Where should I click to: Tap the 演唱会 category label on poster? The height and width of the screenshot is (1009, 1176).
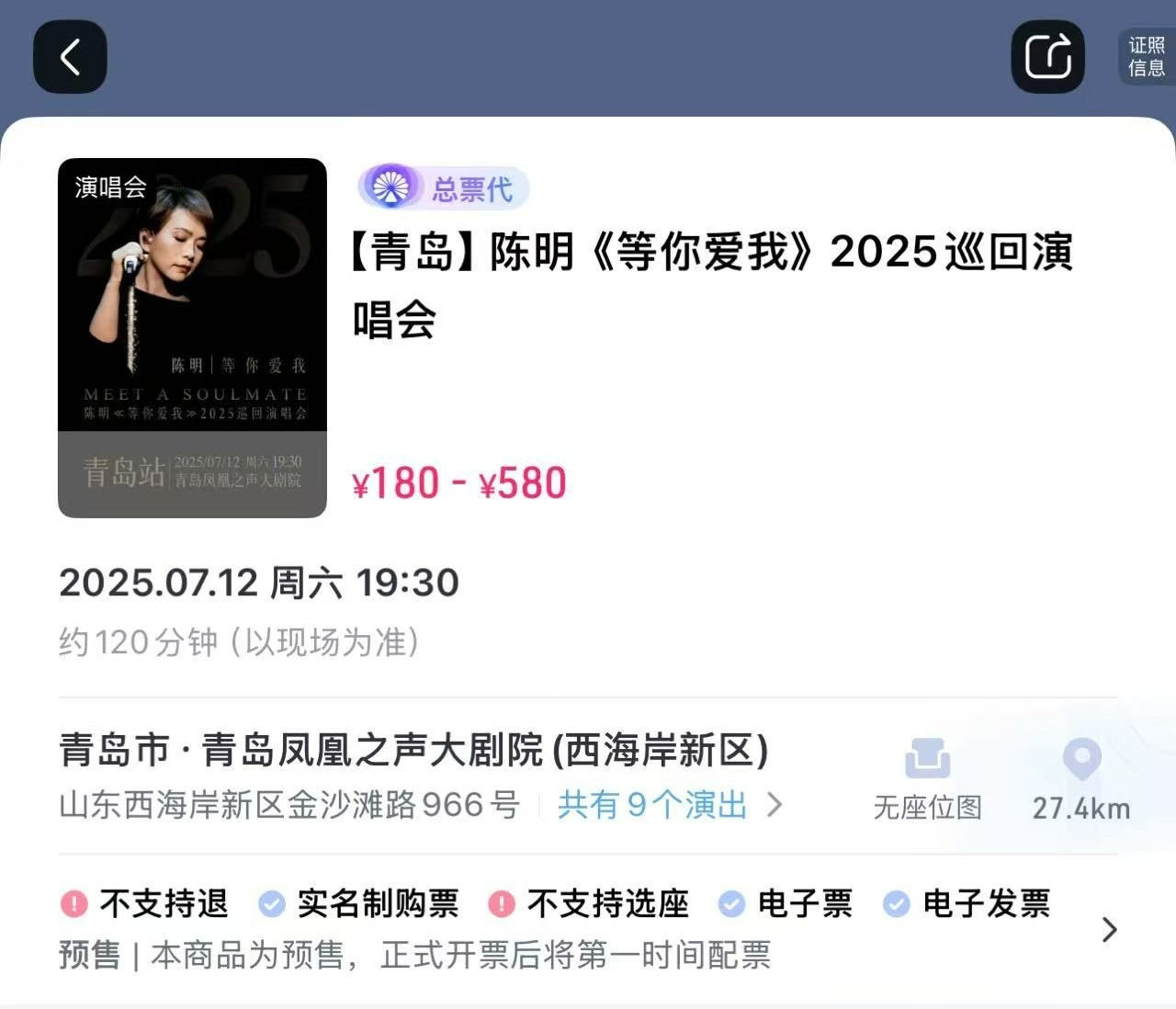point(110,187)
